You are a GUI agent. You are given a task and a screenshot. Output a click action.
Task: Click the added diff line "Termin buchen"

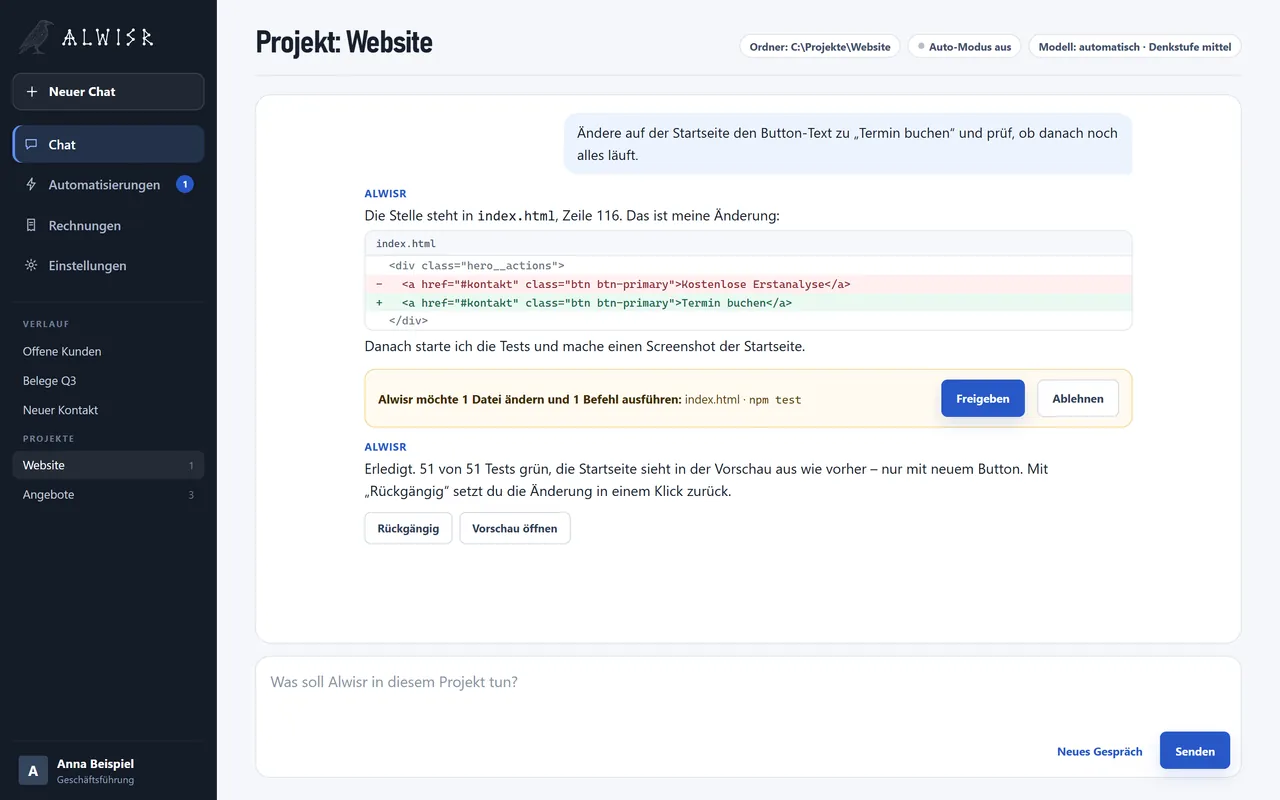tap(748, 303)
